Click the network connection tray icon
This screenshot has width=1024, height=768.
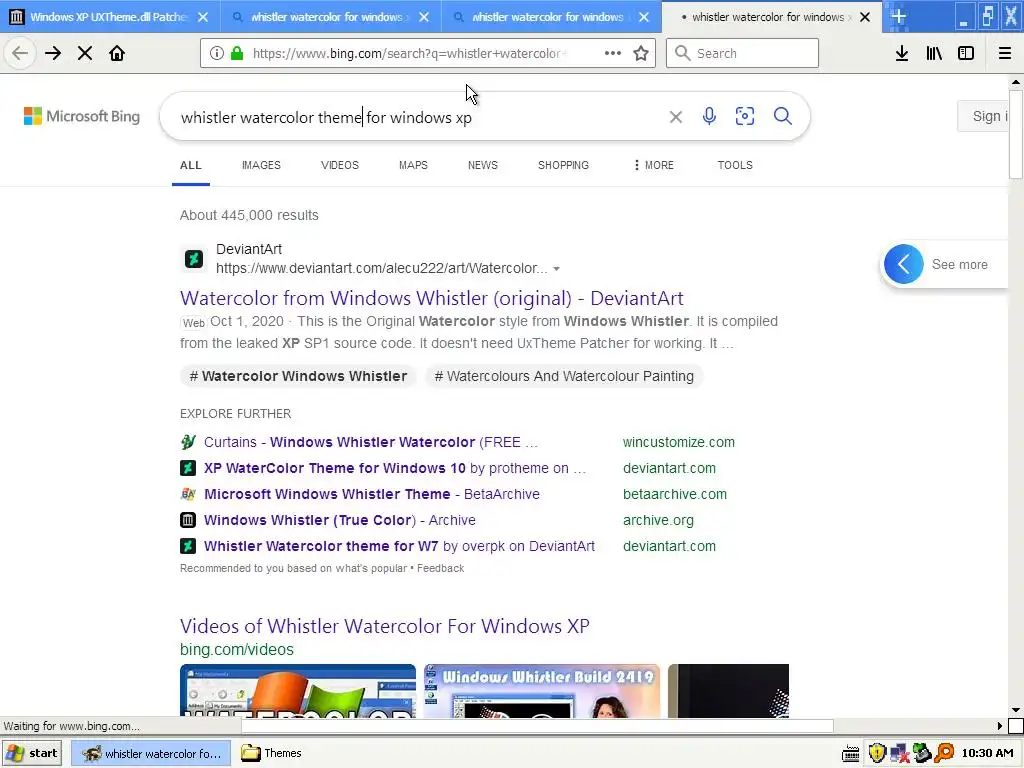[x=899, y=754]
